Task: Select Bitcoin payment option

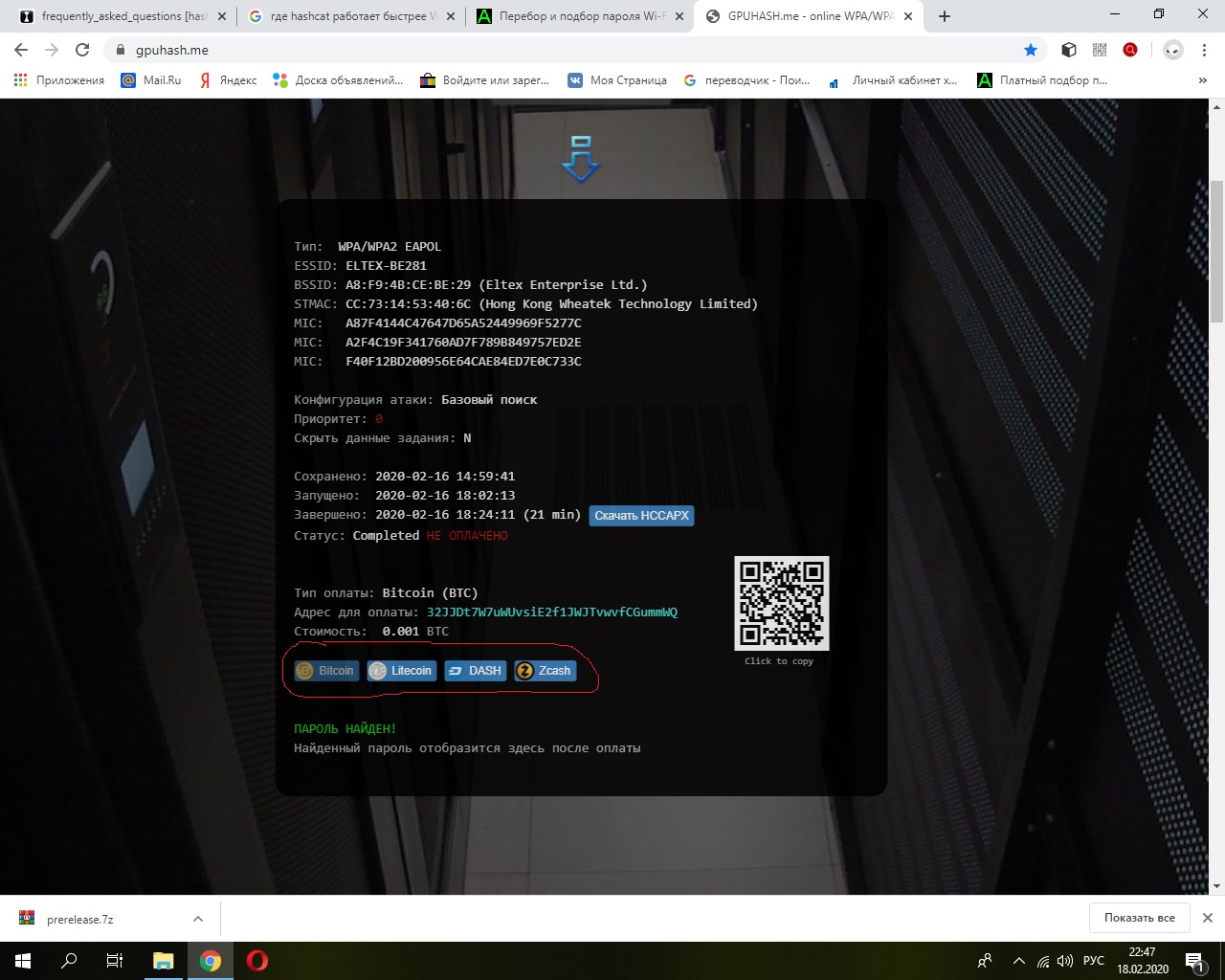Action: [x=326, y=671]
